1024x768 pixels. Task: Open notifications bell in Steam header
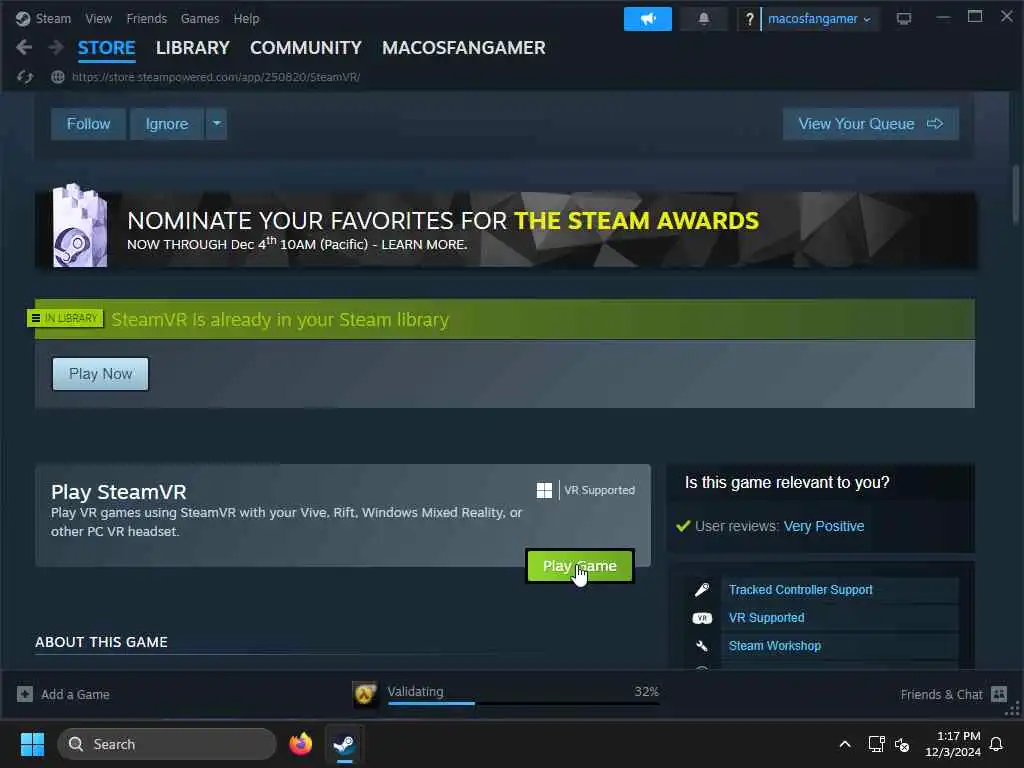click(x=703, y=19)
